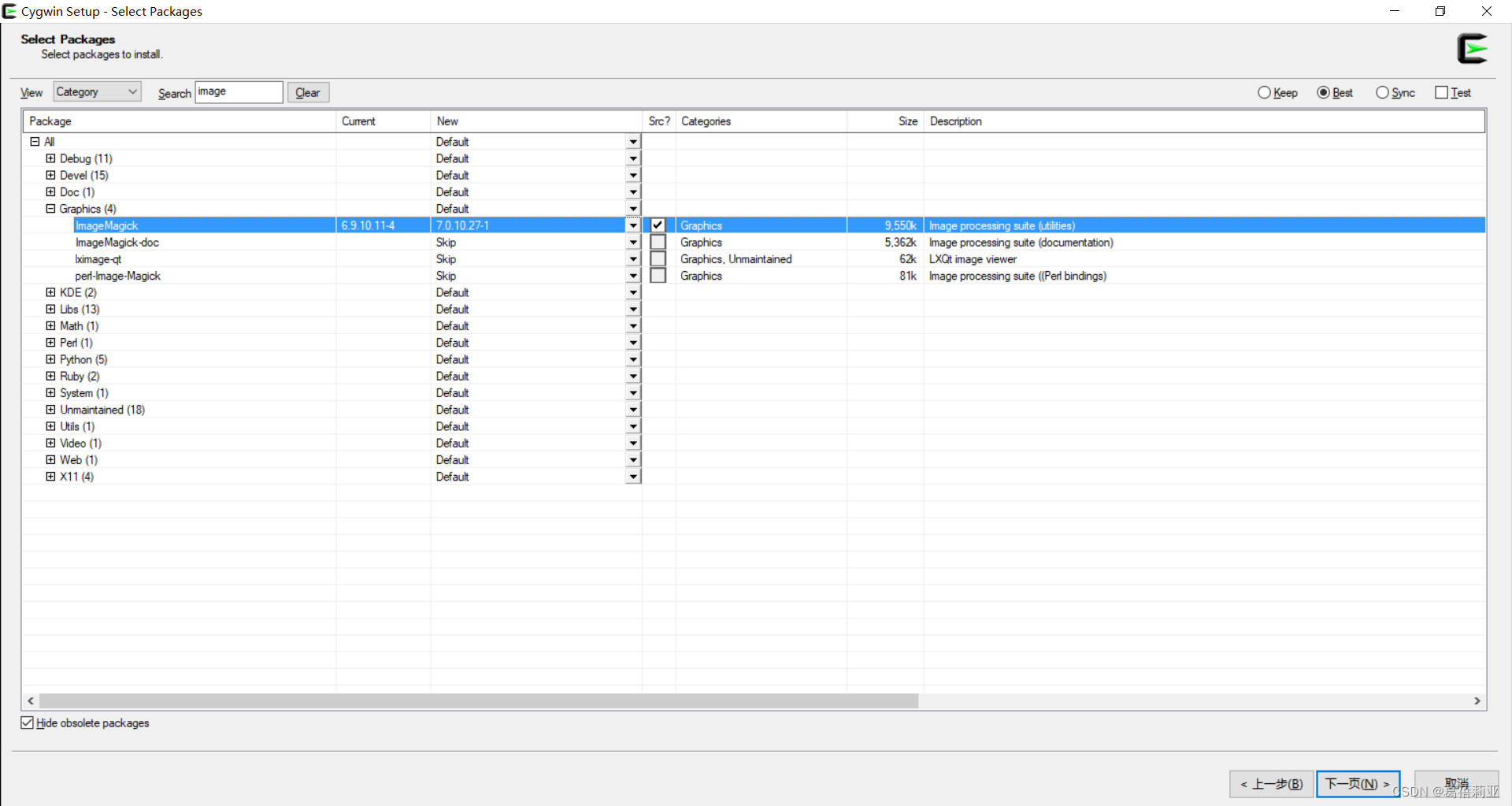Click the New column header
The height and width of the screenshot is (806, 1512).
(x=536, y=121)
